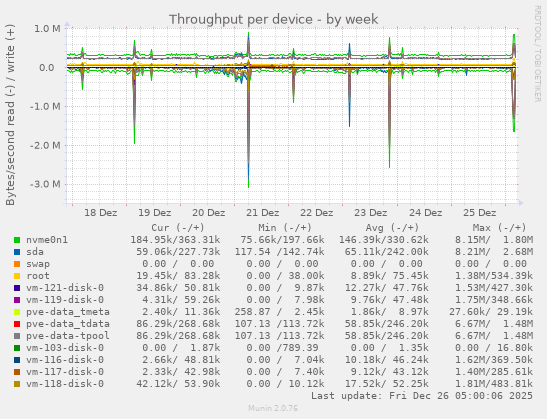This screenshot has width=547, height=419.
Task: Click the 24 Dez date label
Action: pos(426,213)
